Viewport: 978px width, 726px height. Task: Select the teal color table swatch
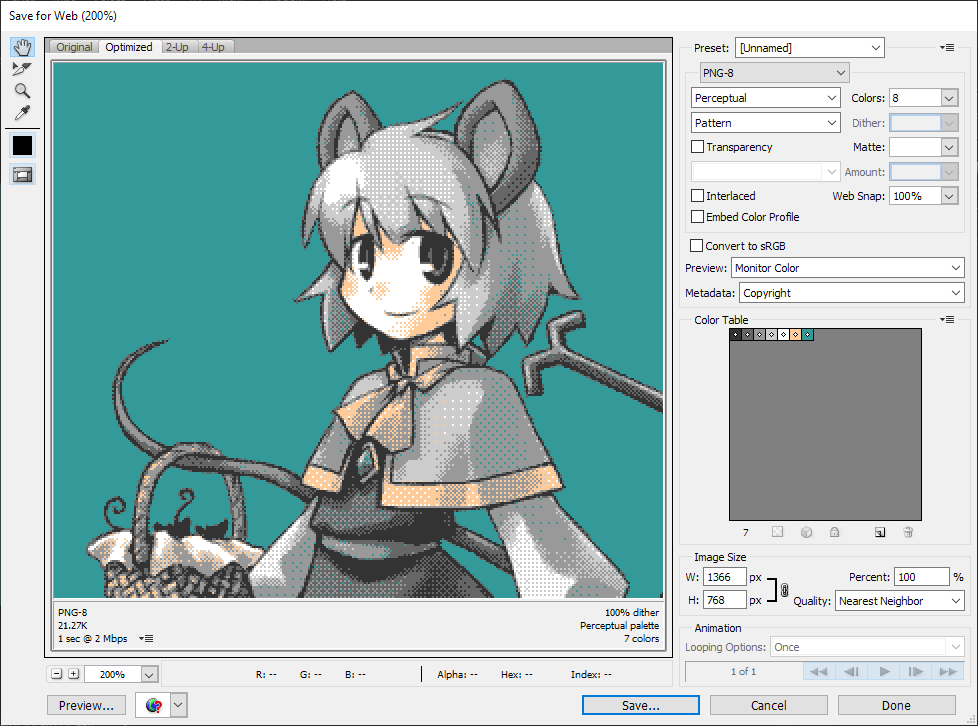808,335
